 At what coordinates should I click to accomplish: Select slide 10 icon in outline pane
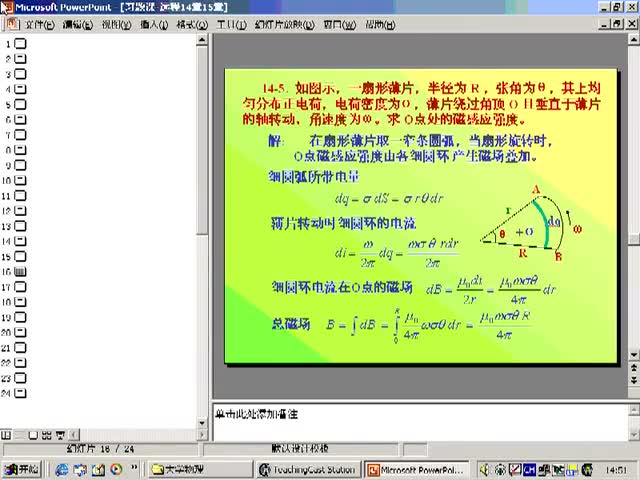tap(20, 180)
